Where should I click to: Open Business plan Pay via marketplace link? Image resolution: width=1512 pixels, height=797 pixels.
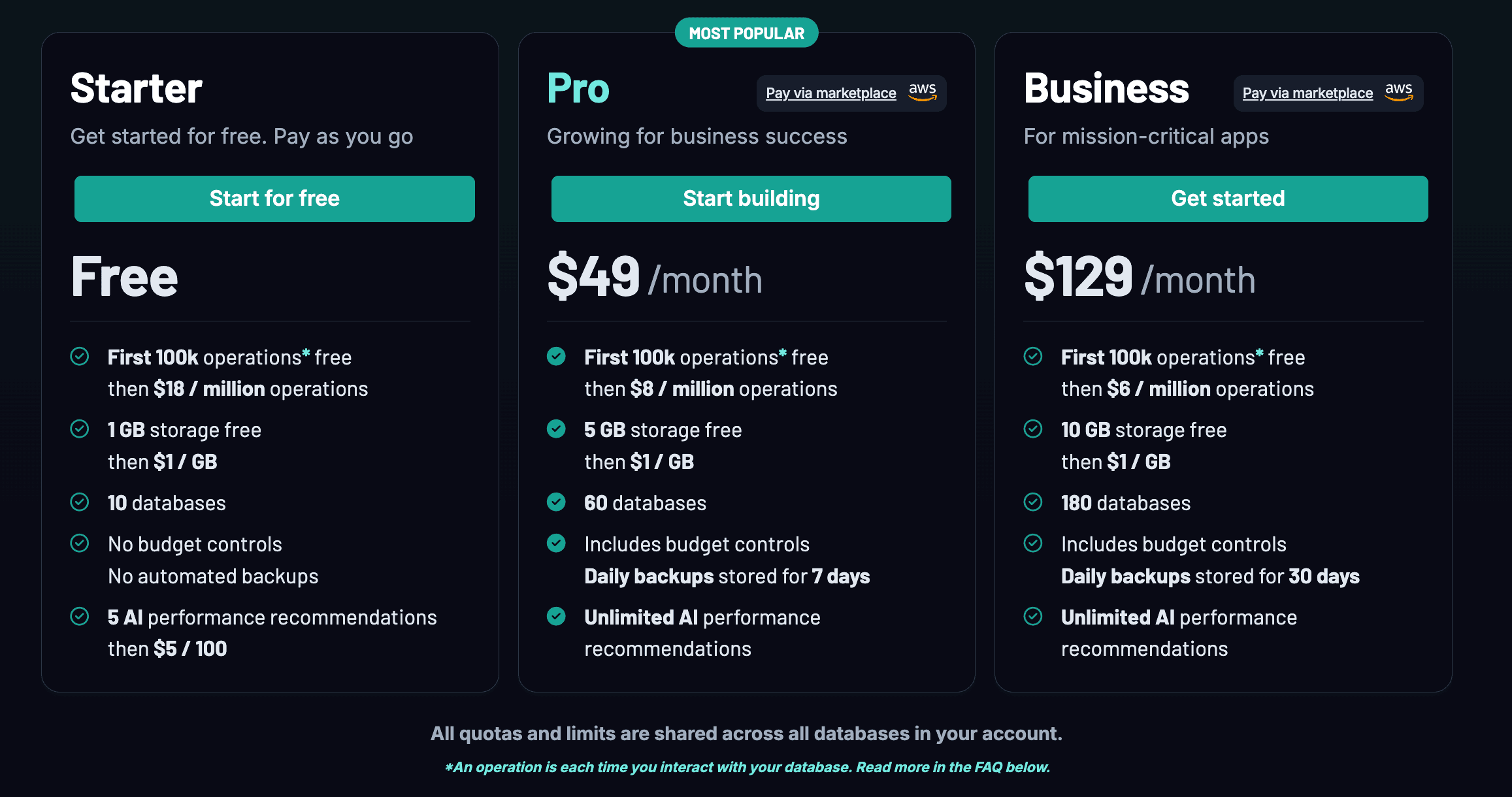1307,93
